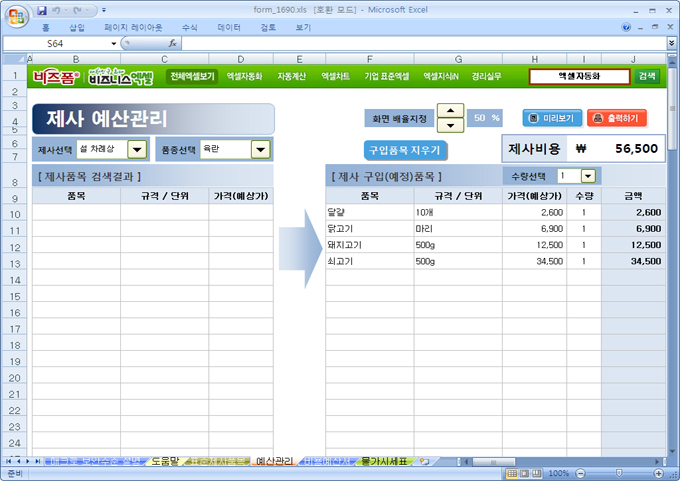
Task: Click the Undo icon in Quick Access
Action: click(56, 10)
